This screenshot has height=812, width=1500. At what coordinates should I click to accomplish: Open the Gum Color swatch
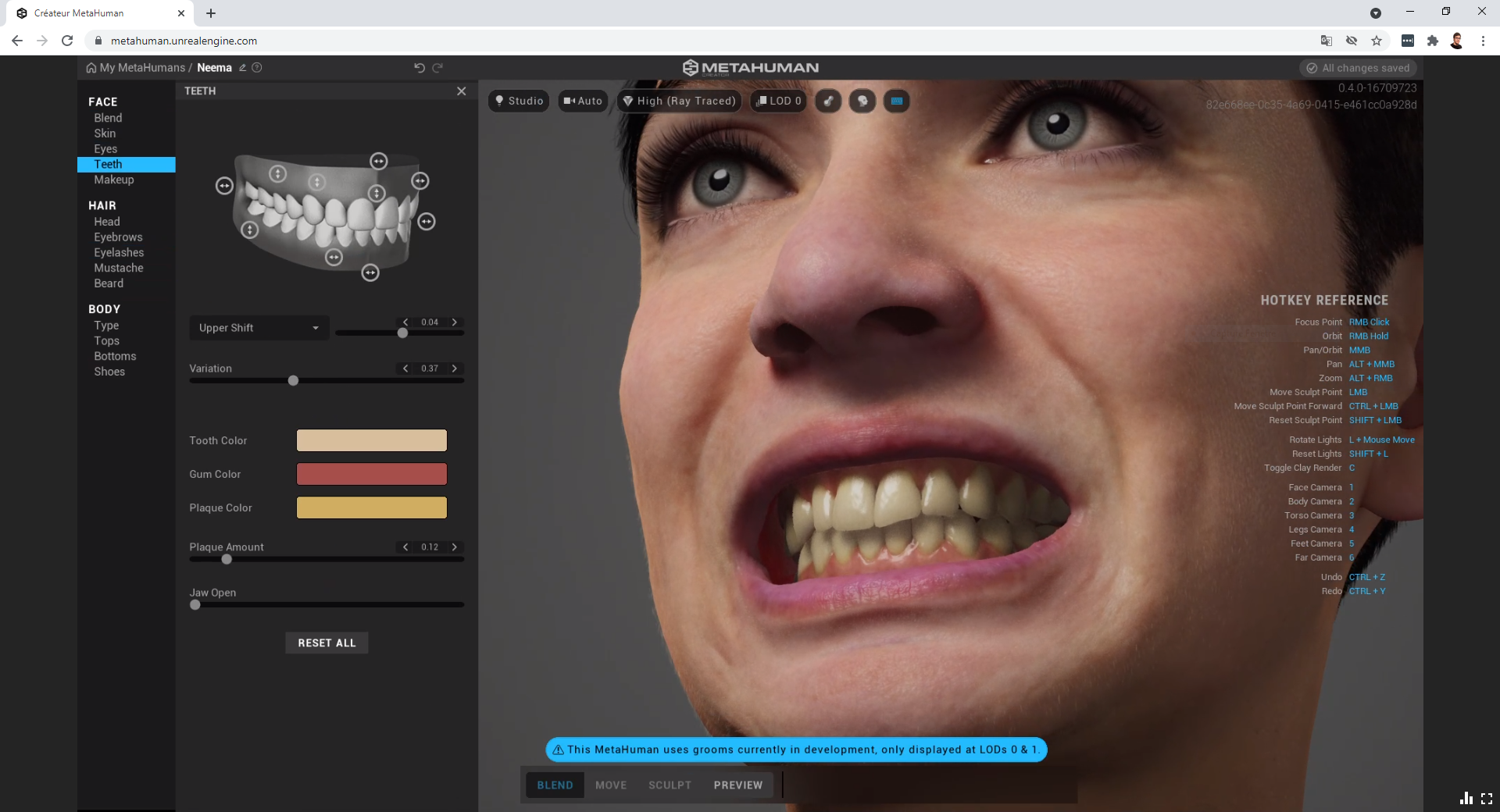[x=372, y=474]
